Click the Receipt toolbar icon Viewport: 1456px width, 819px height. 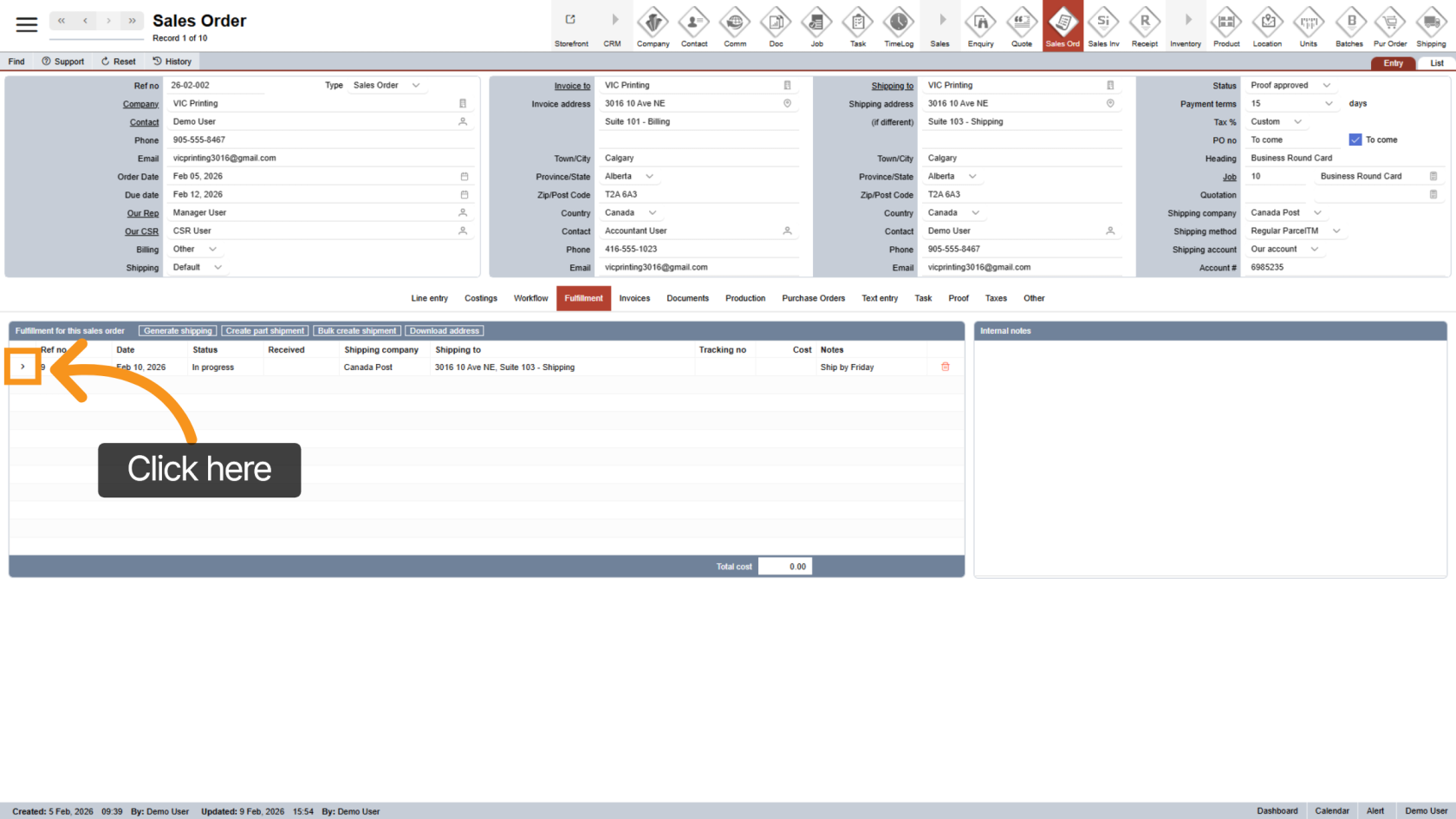pyautogui.click(x=1144, y=26)
